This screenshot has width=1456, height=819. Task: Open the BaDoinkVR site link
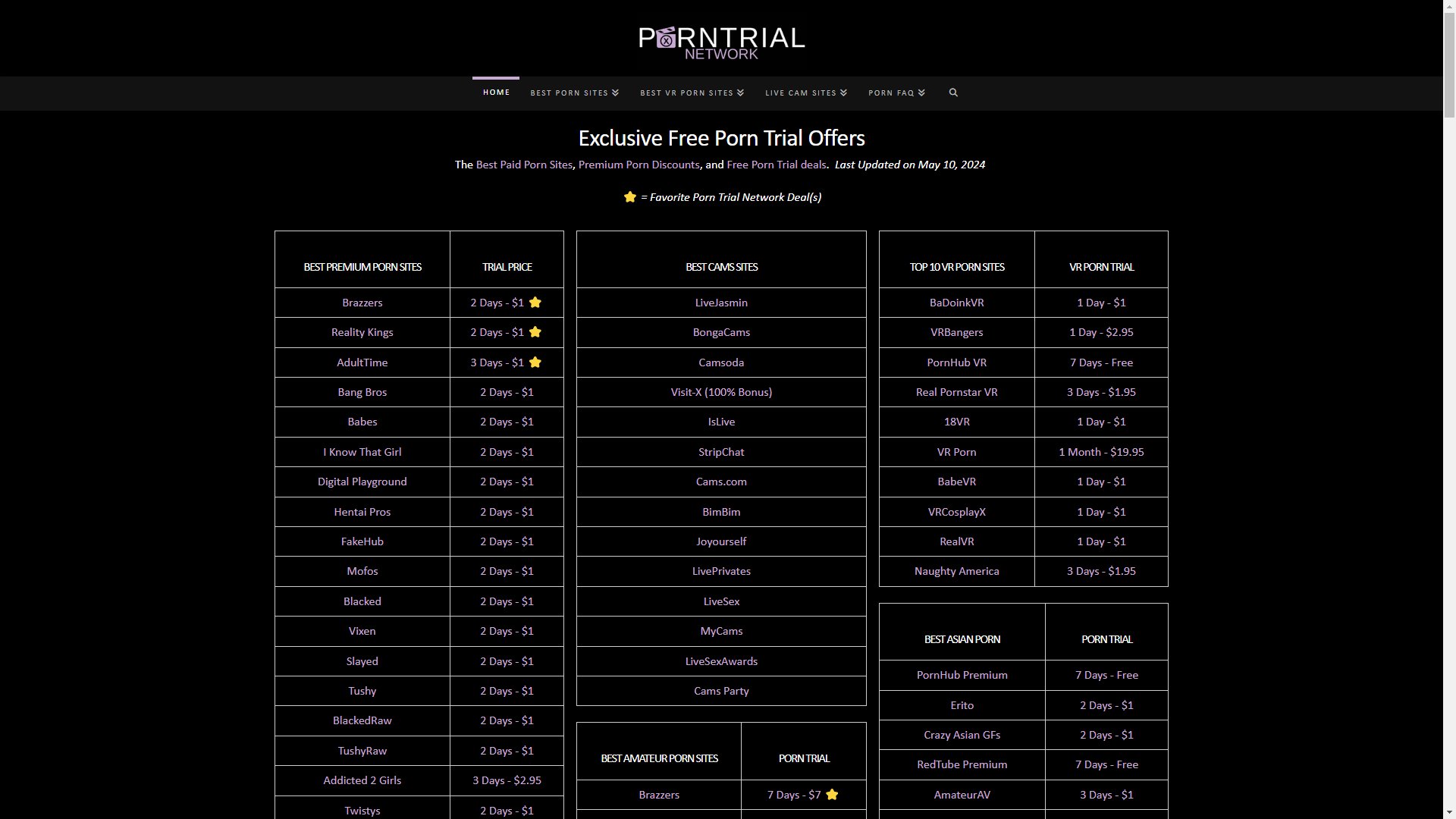point(956,303)
